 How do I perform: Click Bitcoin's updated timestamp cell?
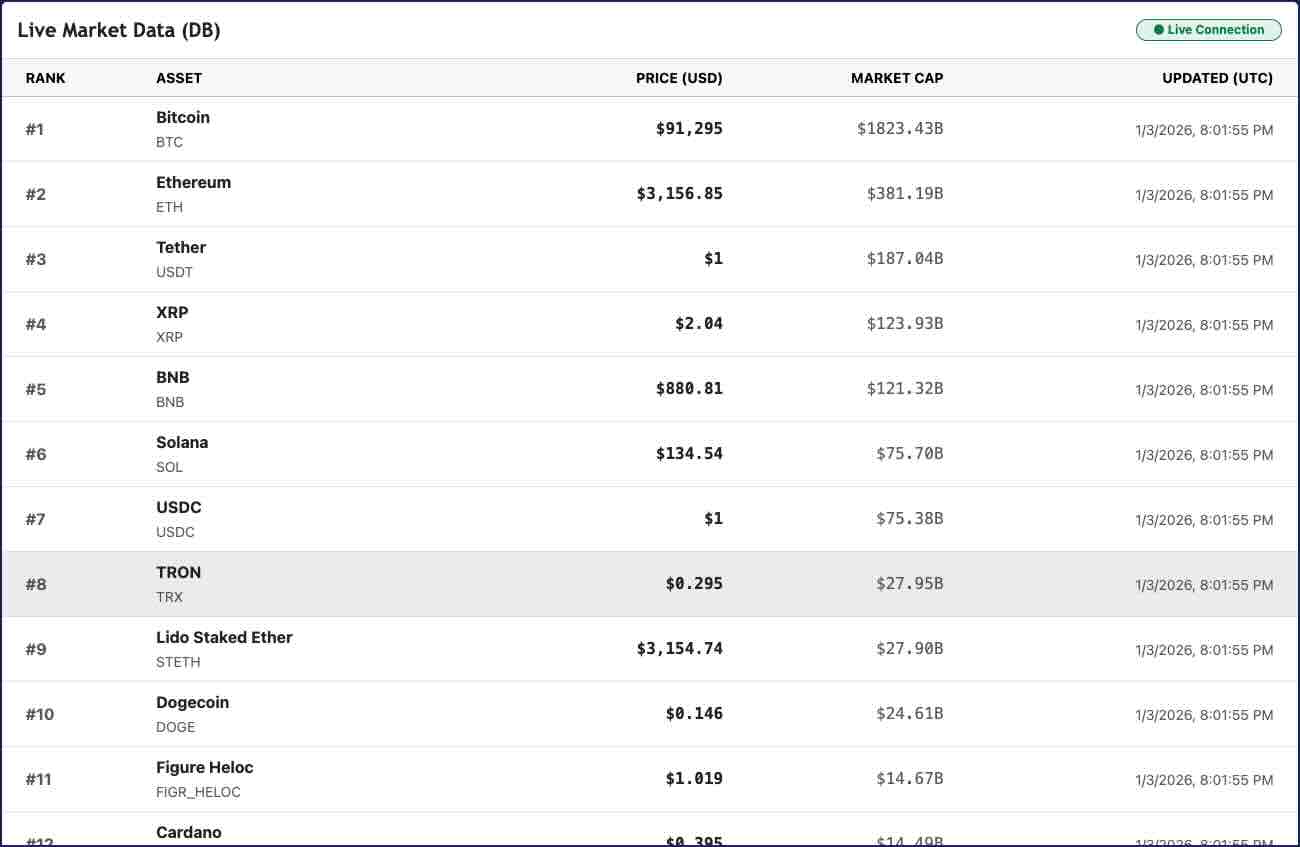(1203, 130)
